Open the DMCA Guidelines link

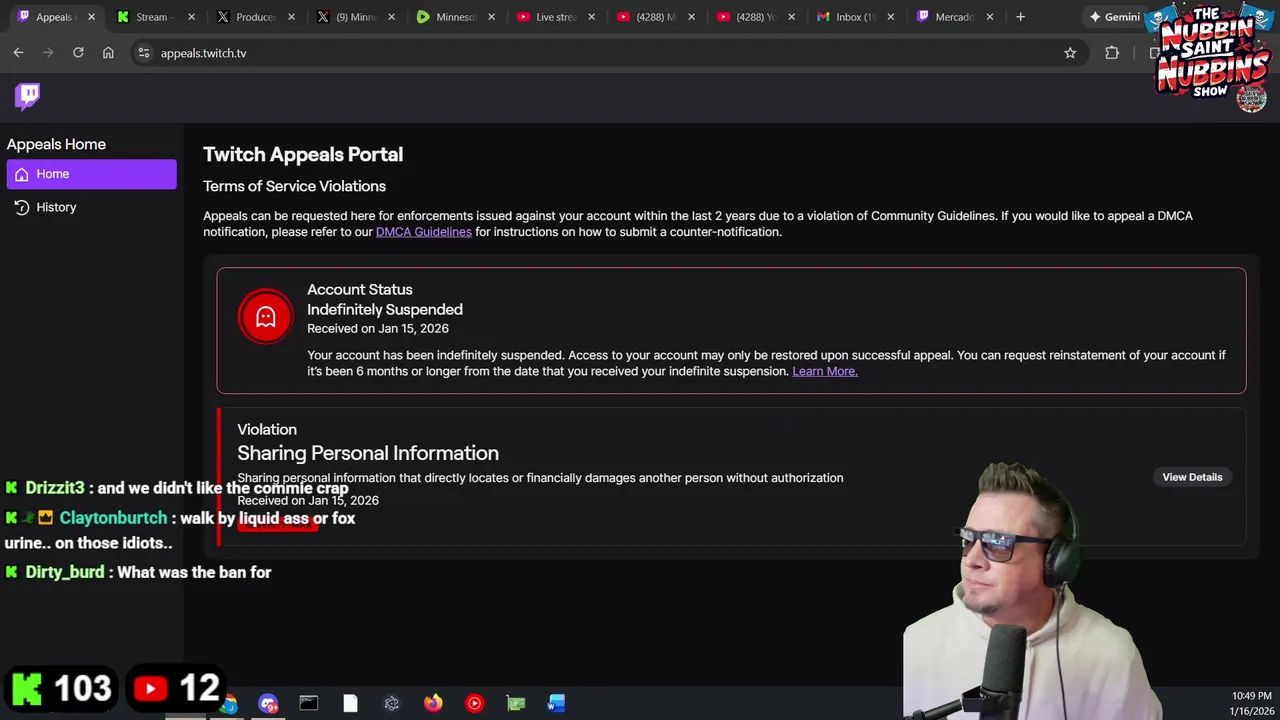click(x=423, y=232)
